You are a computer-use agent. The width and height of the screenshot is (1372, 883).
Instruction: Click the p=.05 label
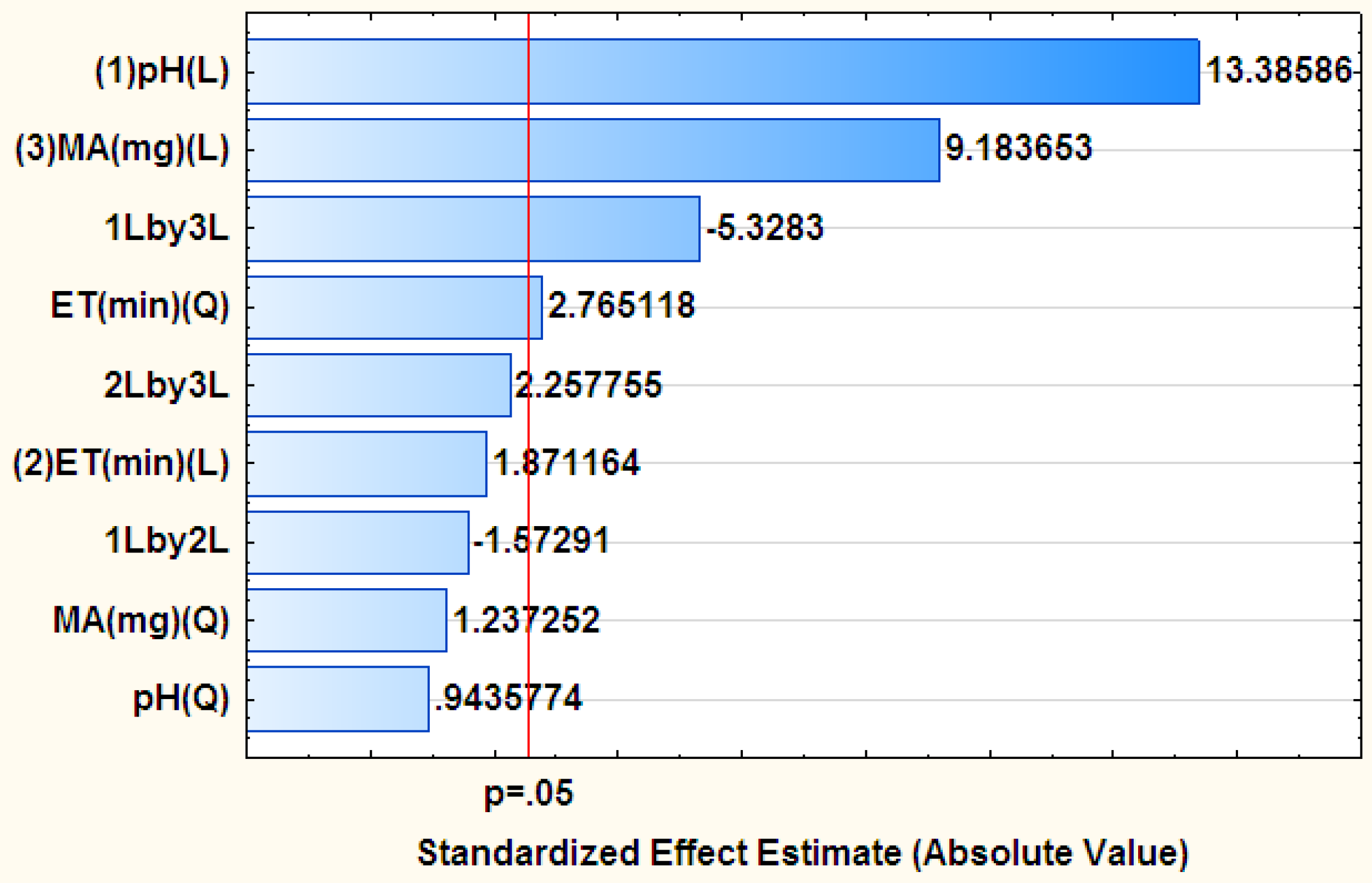528,793
